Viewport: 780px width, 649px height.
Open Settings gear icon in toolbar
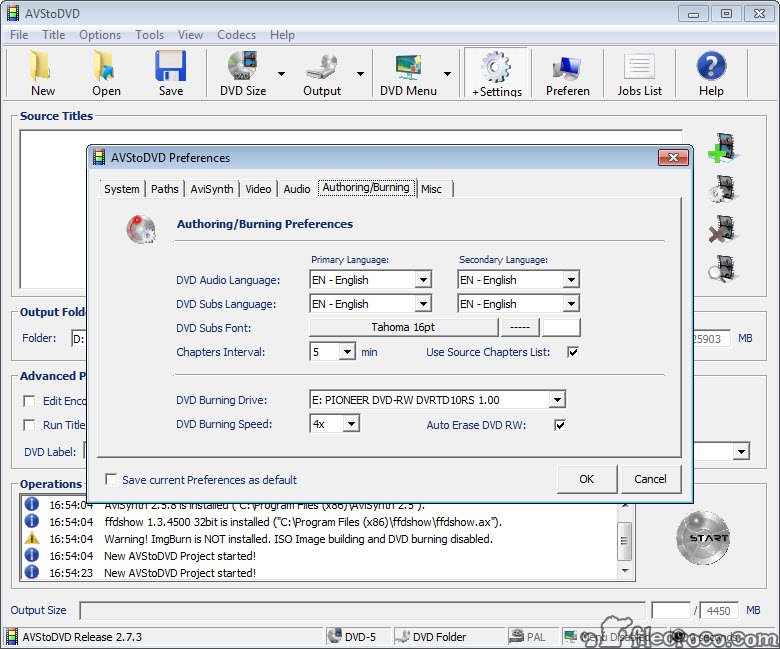[x=496, y=67]
